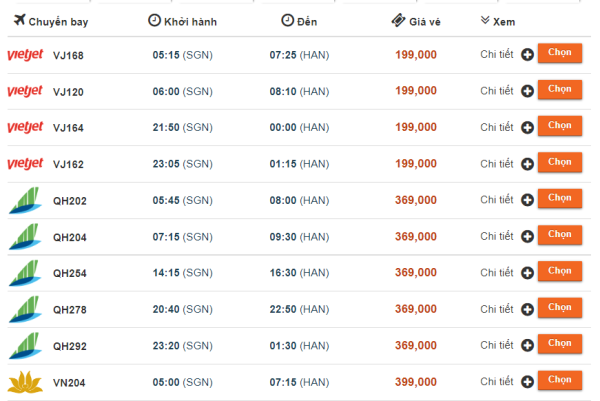
Task: Expand details plus icon for flight VJ168
Action: 527,54
